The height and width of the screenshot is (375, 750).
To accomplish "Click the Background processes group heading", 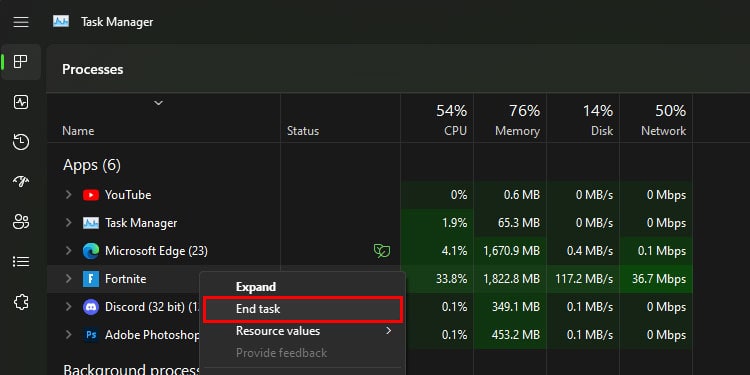I will [x=132, y=369].
